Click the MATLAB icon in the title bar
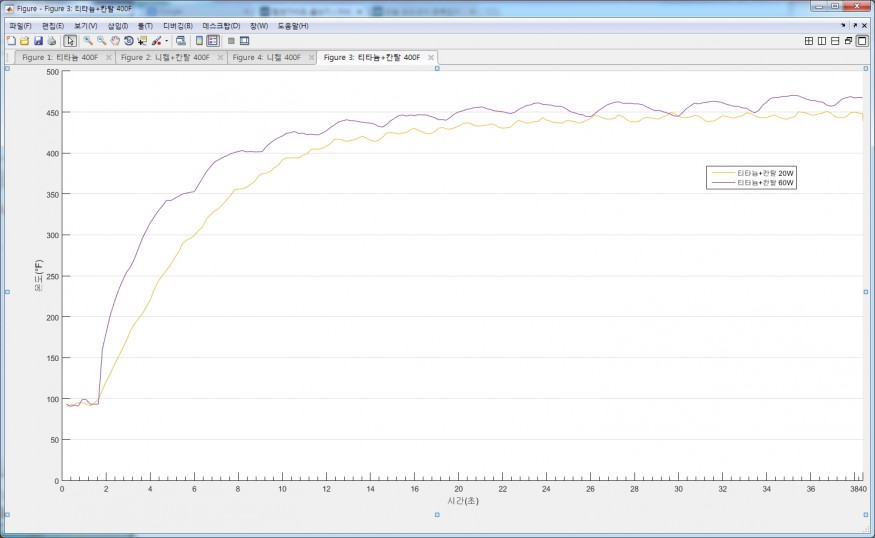Viewport: 875px width, 538px height. coord(9,8)
